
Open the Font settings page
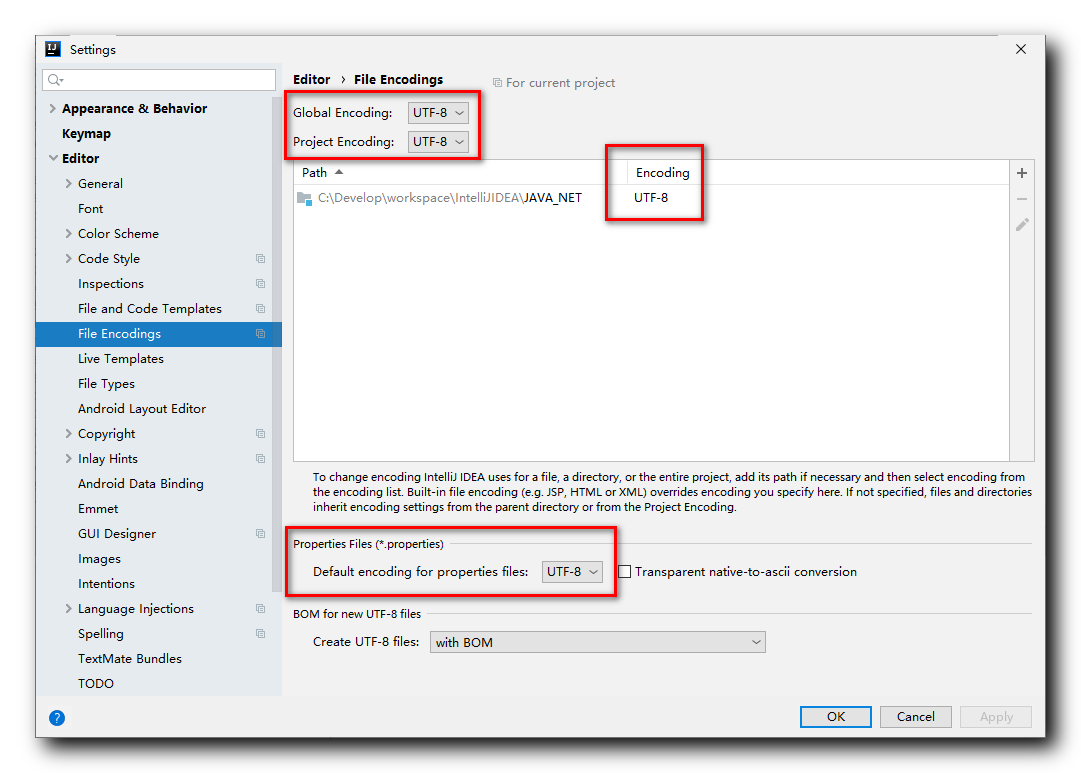[x=90, y=208]
